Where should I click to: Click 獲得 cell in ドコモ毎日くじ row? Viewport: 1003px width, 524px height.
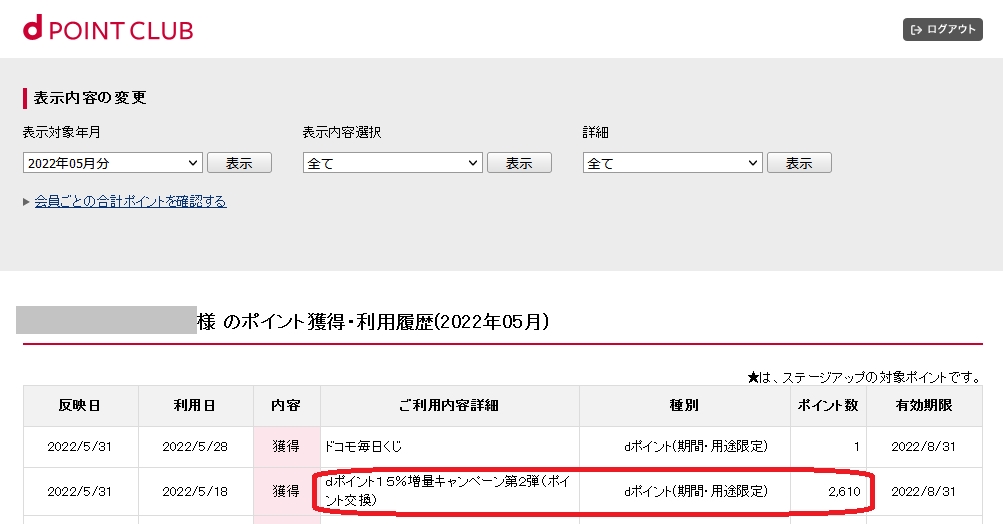[x=287, y=447]
